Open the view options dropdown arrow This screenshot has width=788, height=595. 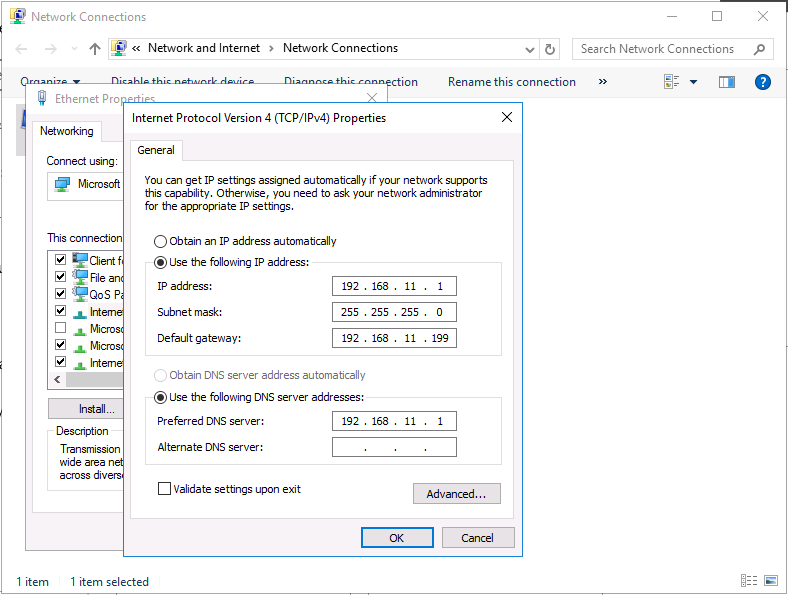pos(694,82)
